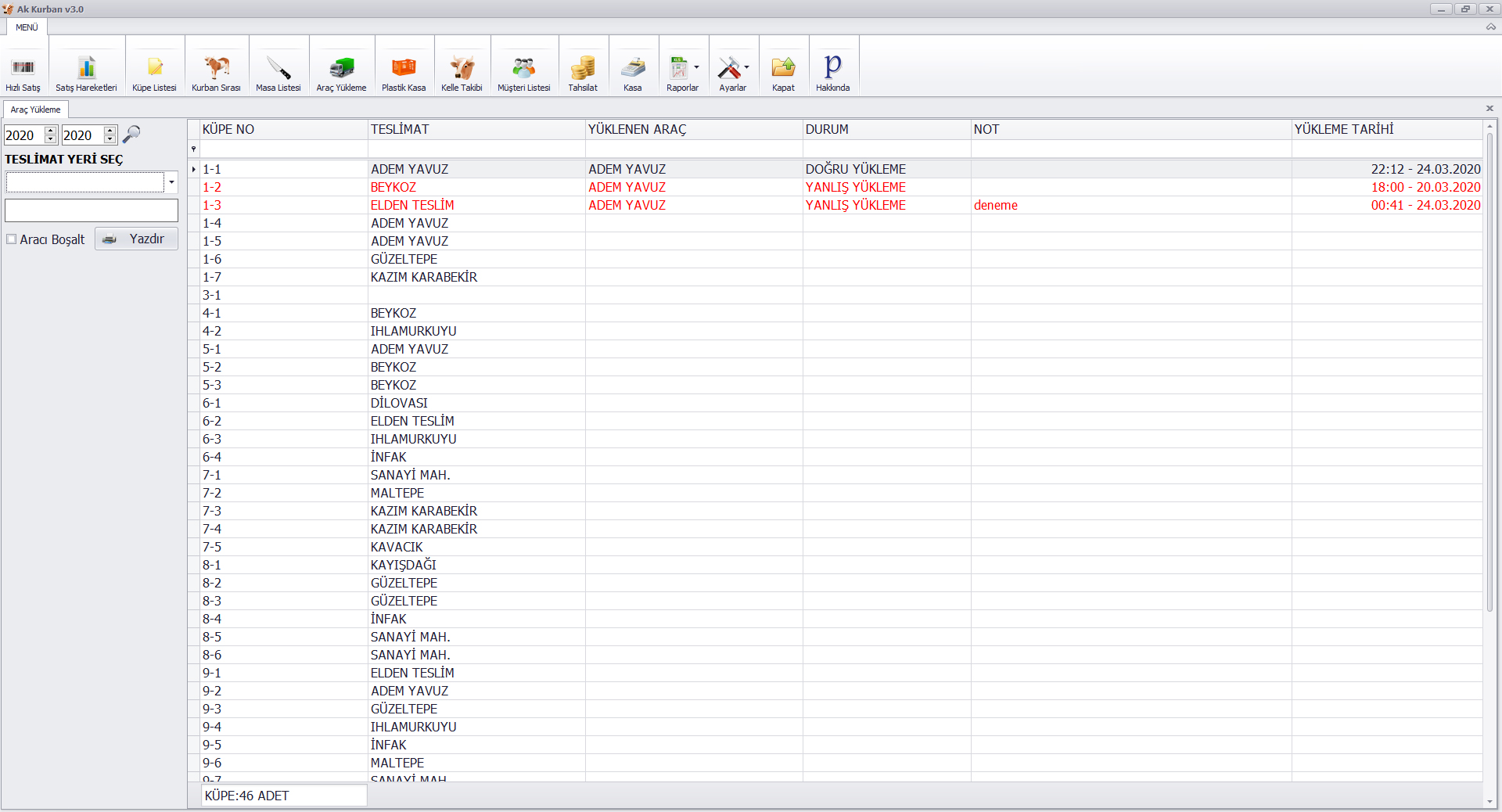Click the vertical scrollbar of the grid
1502x812 pixels.
click(1489, 391)
